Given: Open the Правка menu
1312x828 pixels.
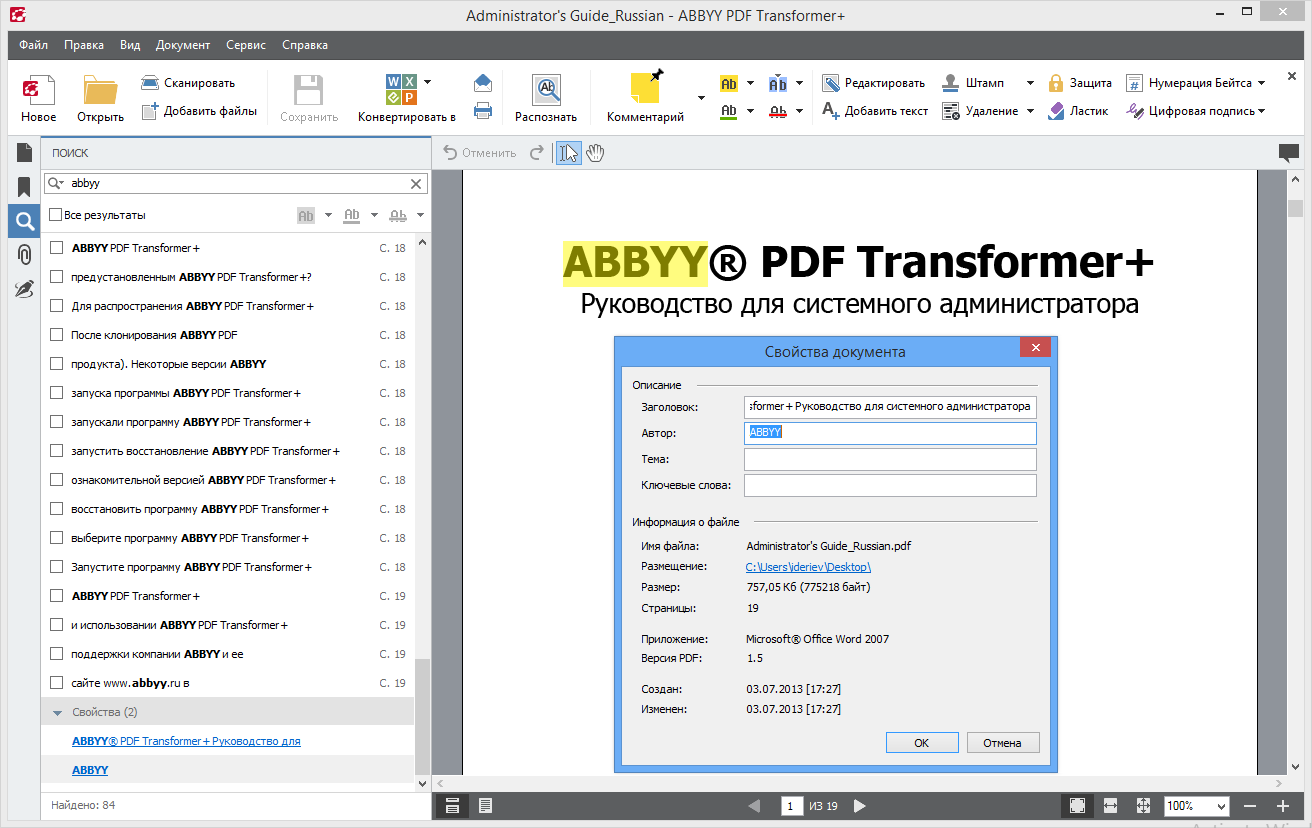Looking at the screenshot, I should (84, 45).
